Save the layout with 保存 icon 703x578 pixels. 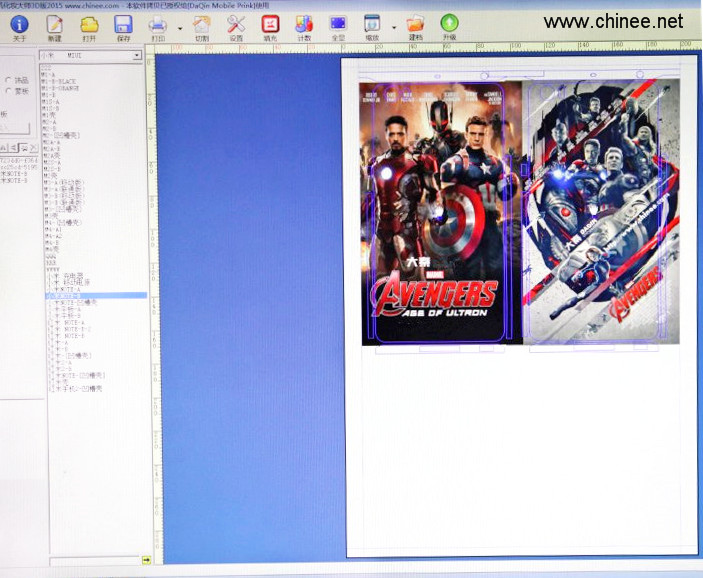123,24
